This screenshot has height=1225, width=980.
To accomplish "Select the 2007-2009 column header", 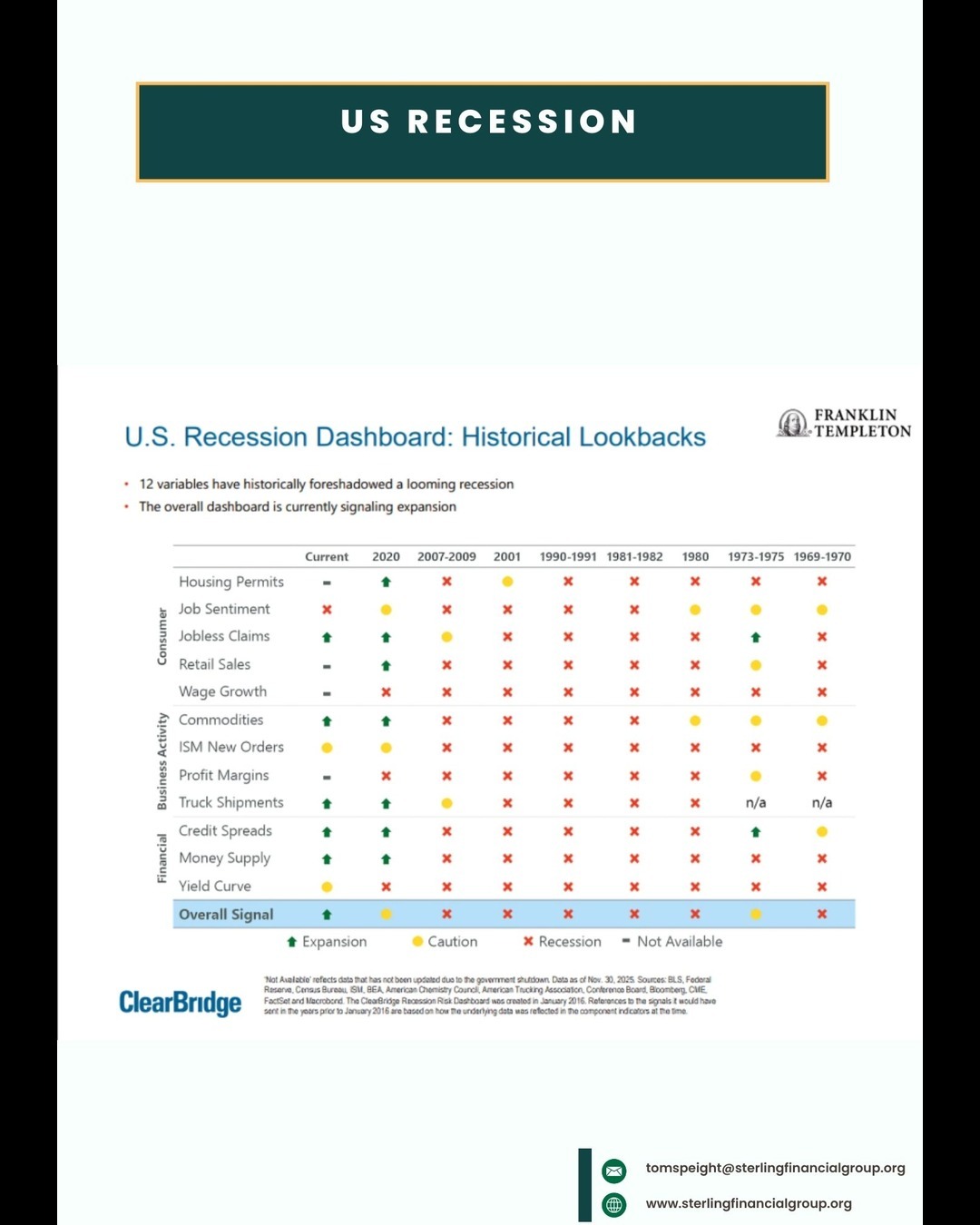I will click(446, 557).
